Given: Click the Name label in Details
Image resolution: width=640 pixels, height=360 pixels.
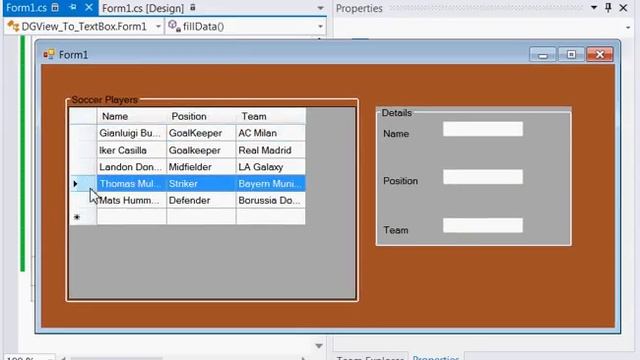Looking at the screenshot, I should click(x=396, y=134).
